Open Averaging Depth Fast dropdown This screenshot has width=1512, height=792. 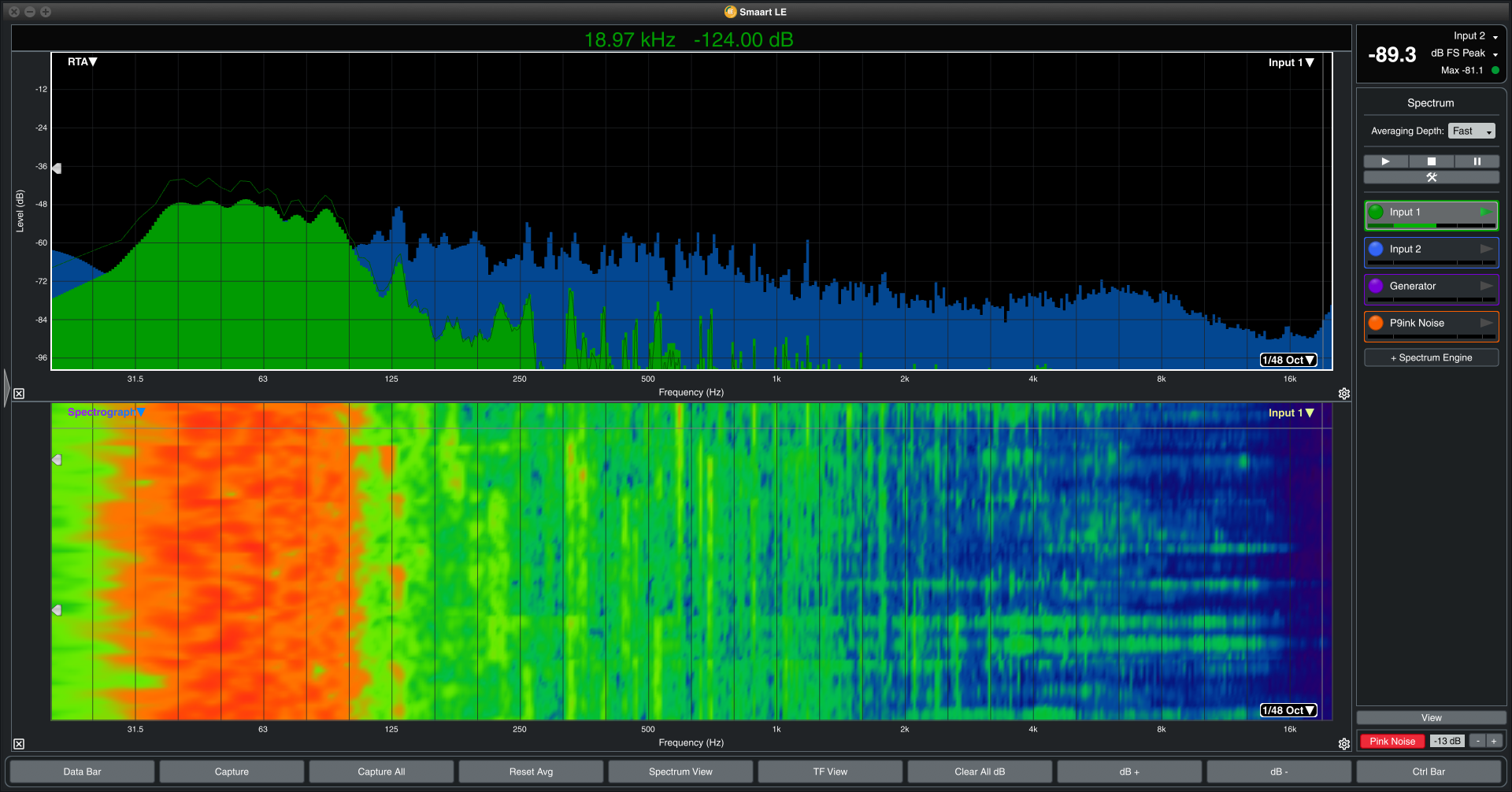point(1471,131)
